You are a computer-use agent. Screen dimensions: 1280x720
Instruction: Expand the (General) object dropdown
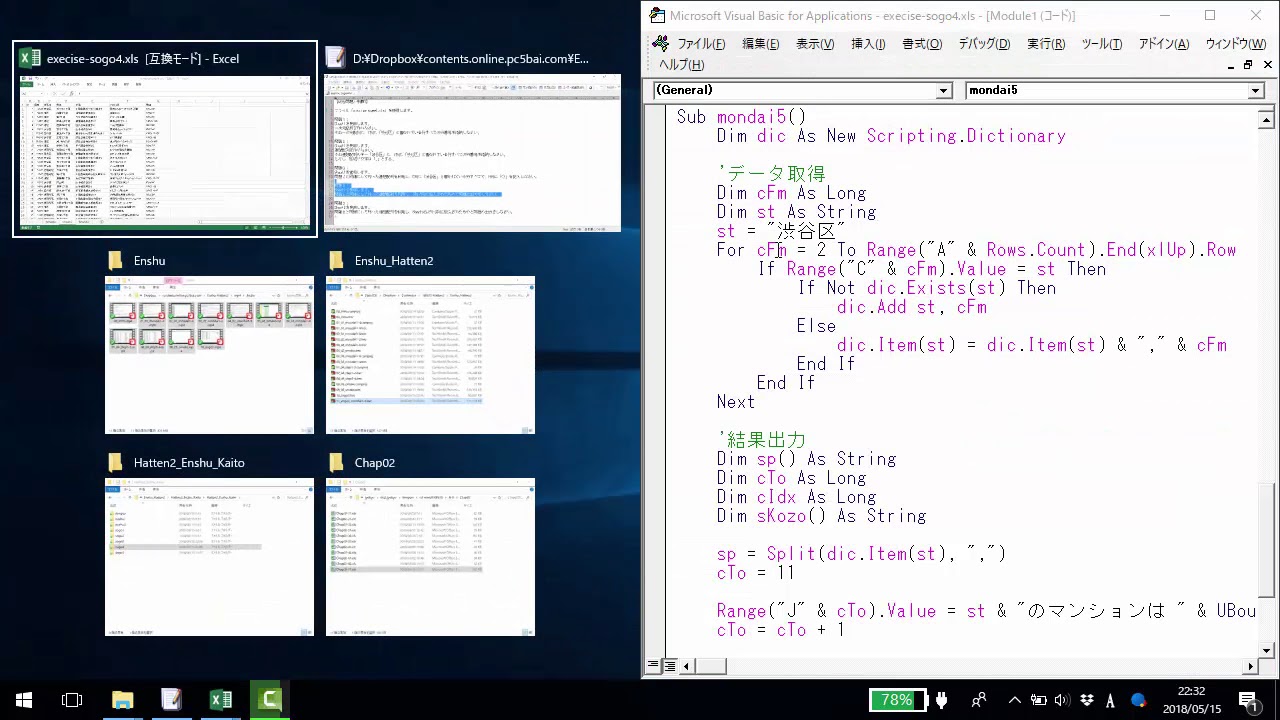pos(943,90)
